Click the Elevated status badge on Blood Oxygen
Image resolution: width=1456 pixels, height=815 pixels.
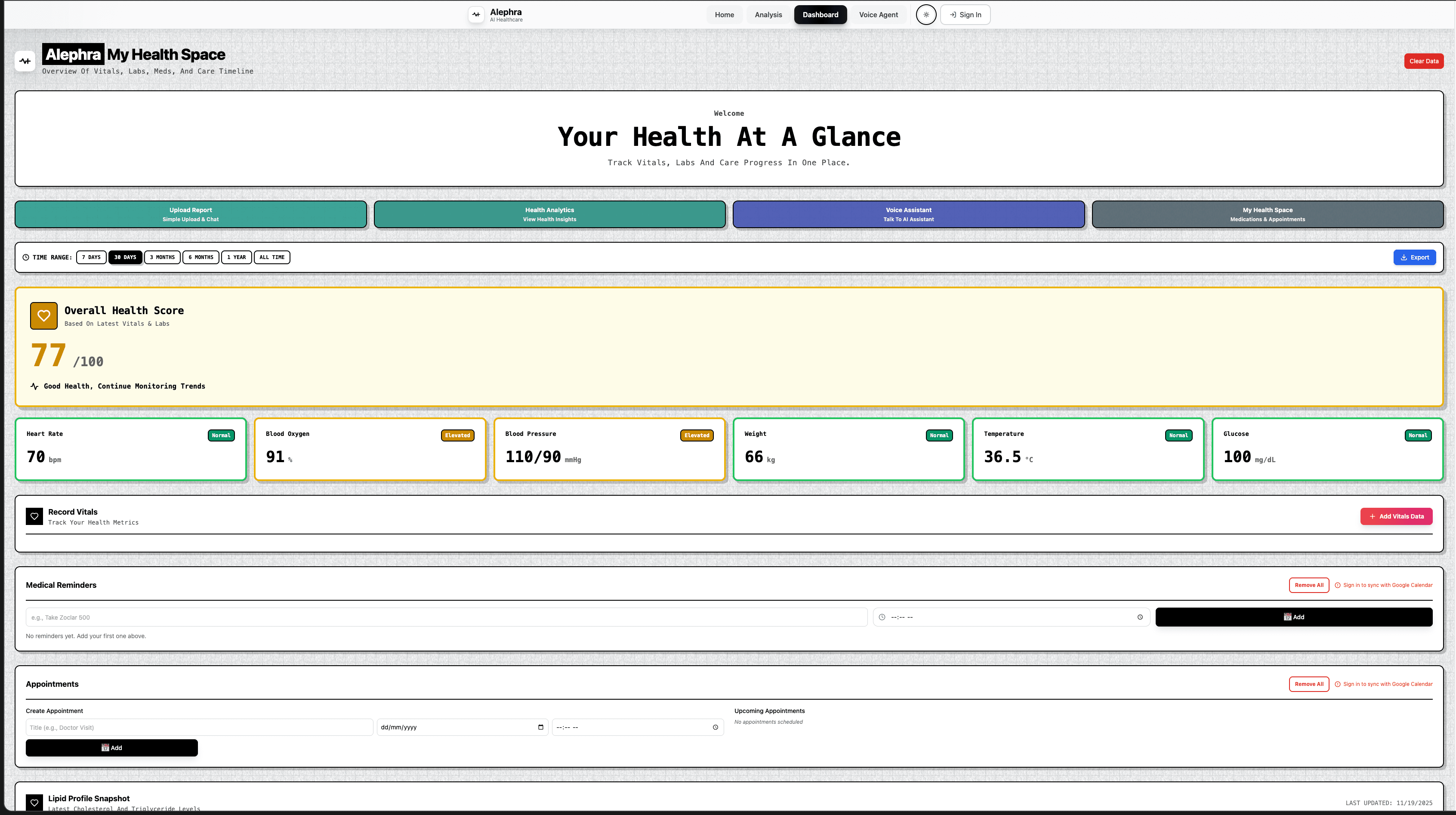457,435
